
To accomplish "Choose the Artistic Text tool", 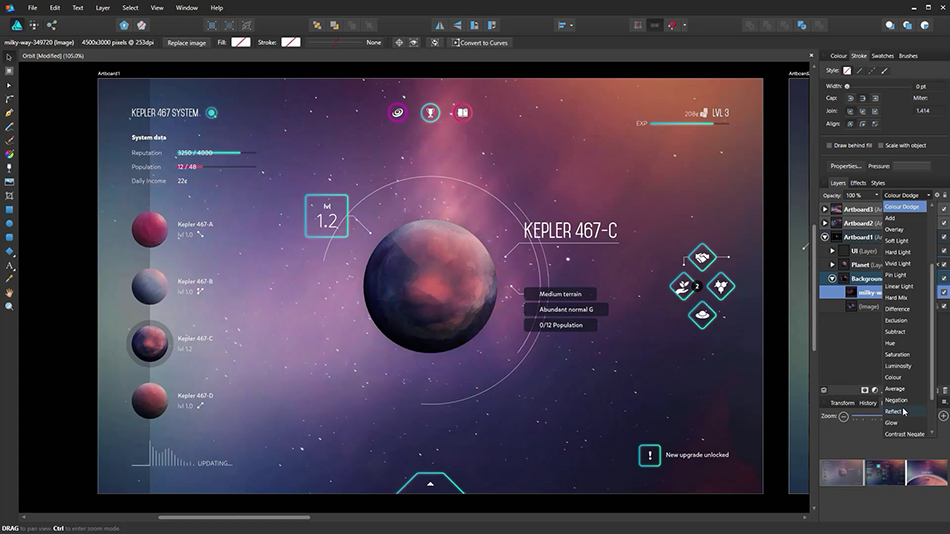I will coord(9,266).
